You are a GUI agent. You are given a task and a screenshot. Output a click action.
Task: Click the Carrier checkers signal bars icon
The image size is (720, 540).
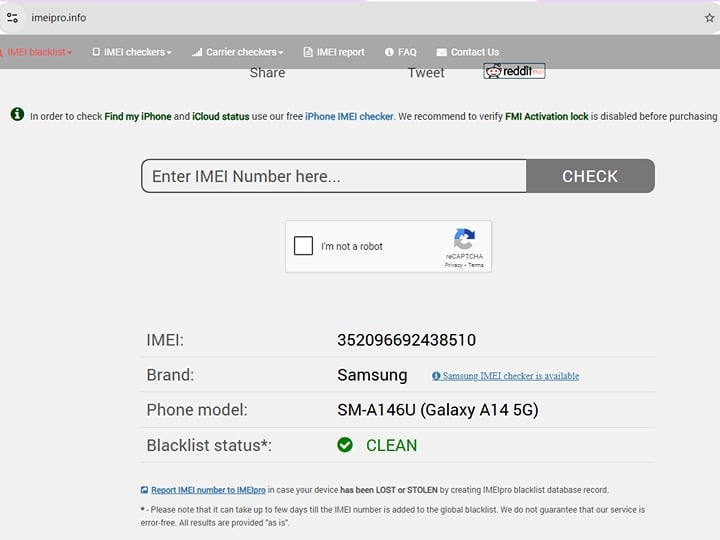click(x=197, y=52)
